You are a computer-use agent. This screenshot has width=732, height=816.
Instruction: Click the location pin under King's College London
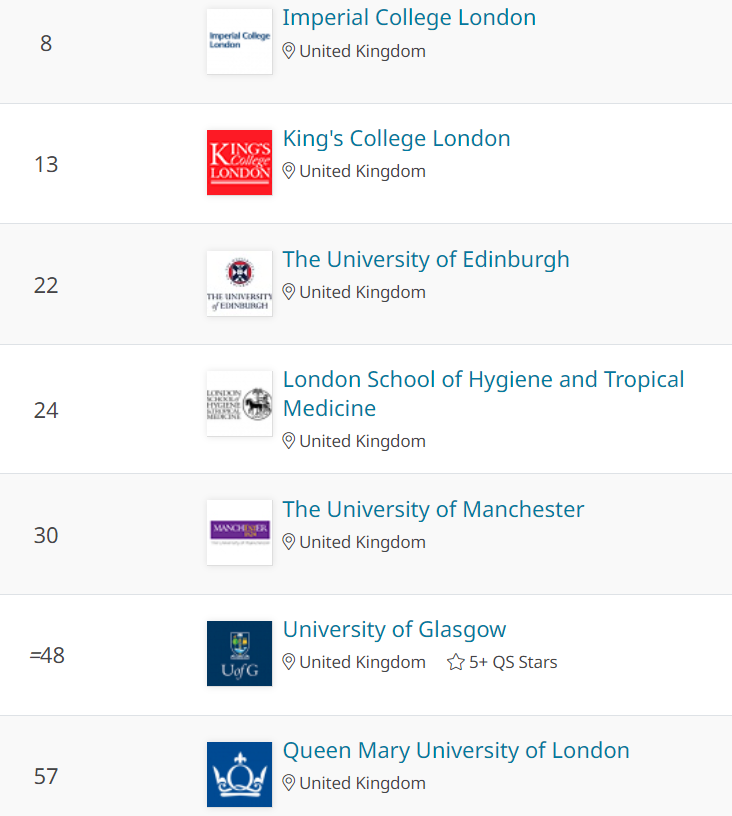pos(289,171)
